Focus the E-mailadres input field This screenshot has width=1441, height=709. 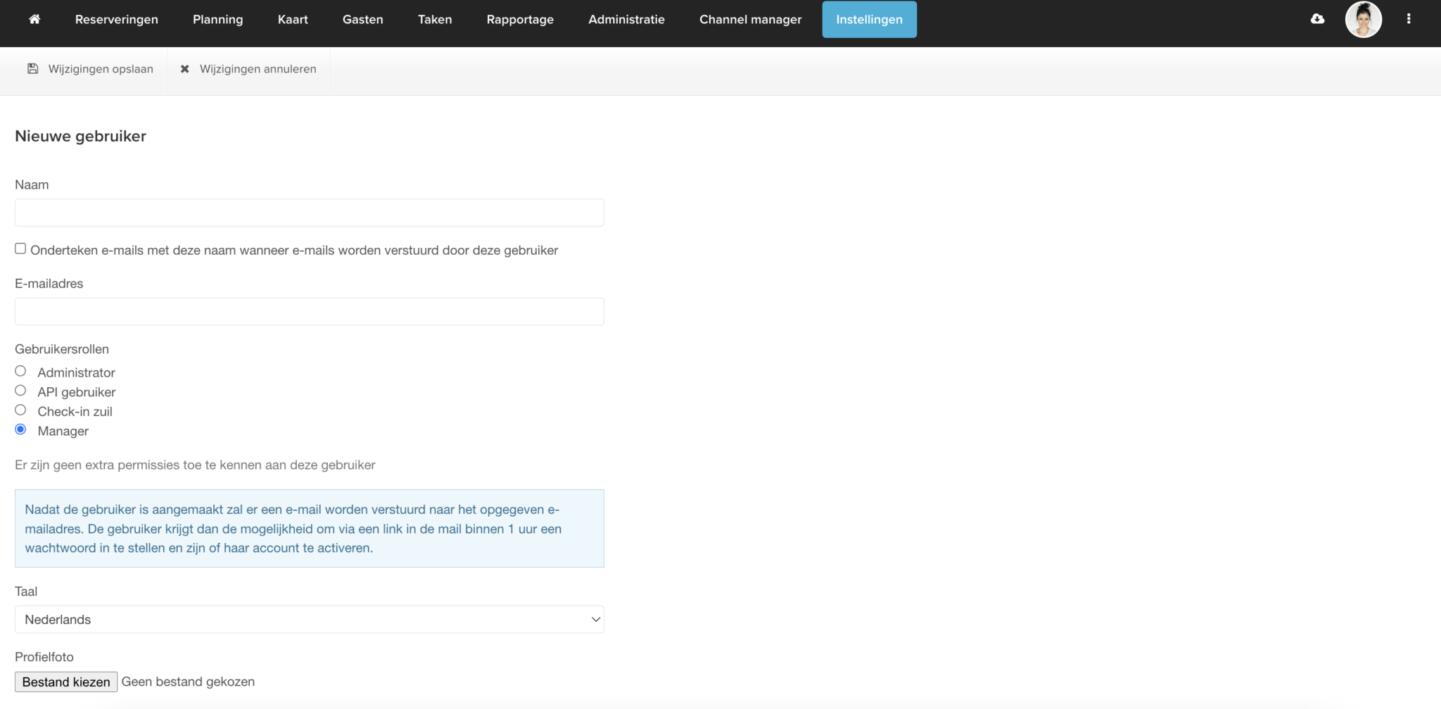[x=309, y=311]
